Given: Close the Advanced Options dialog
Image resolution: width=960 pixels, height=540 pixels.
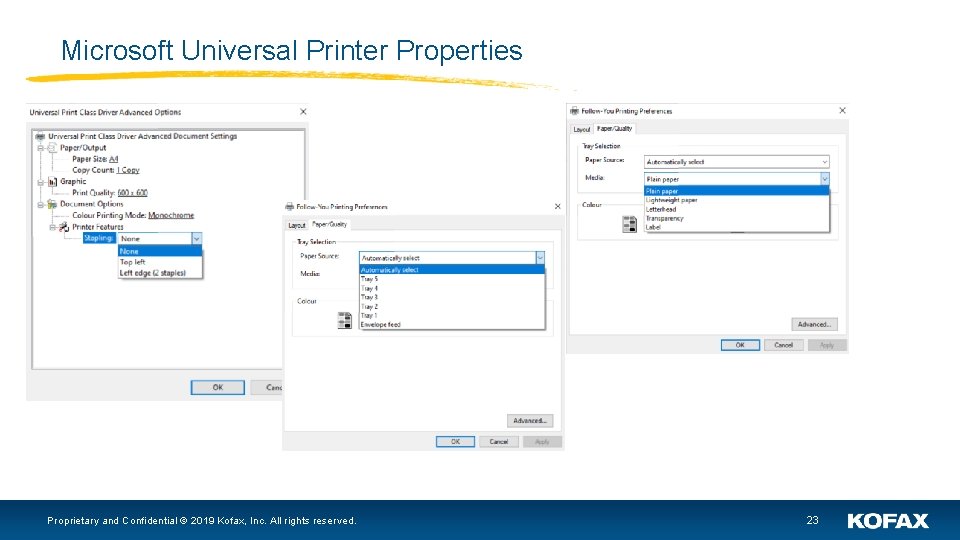Looking at the screenshot, I should [303, 111].
